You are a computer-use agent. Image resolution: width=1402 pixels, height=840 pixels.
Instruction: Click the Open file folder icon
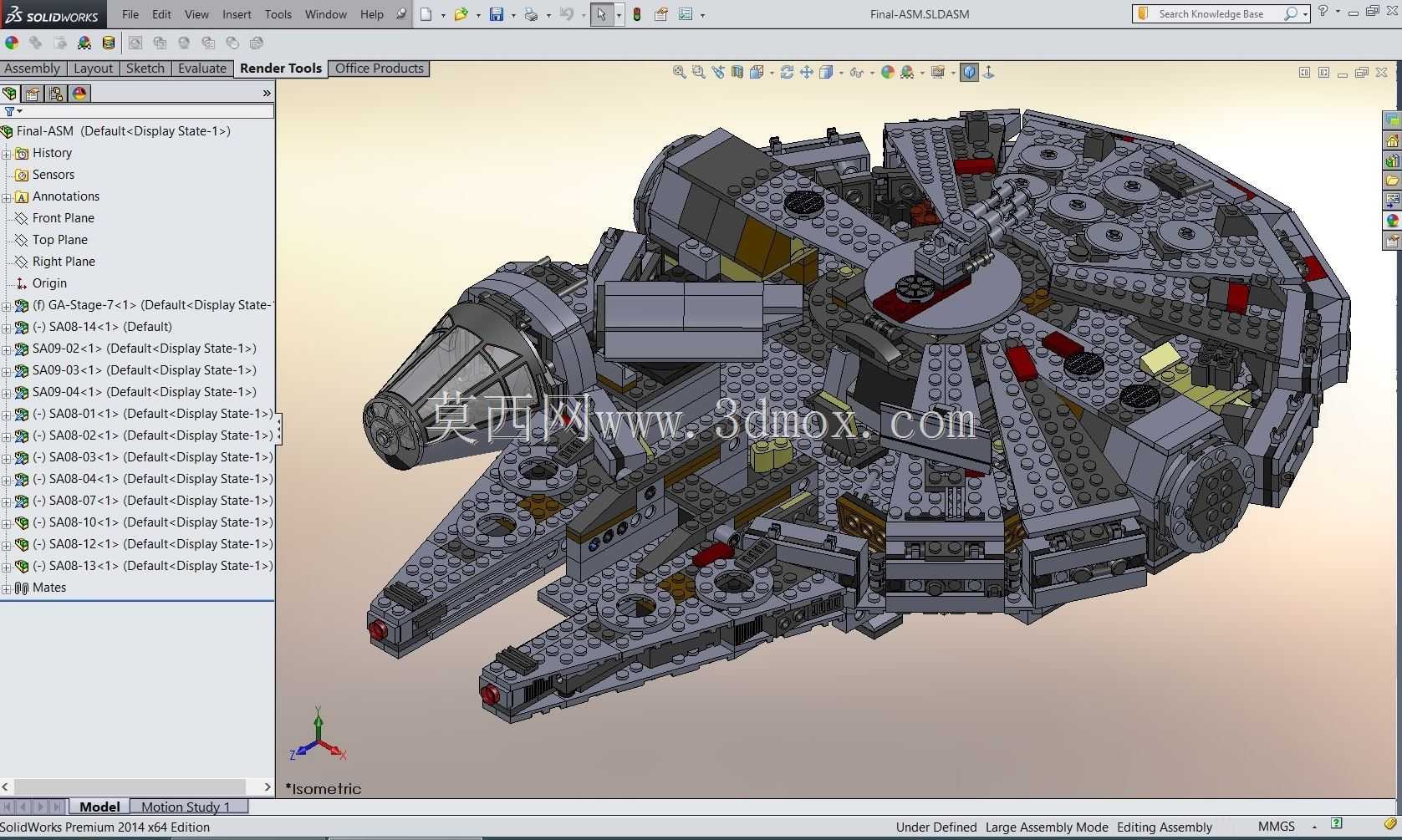461,14
